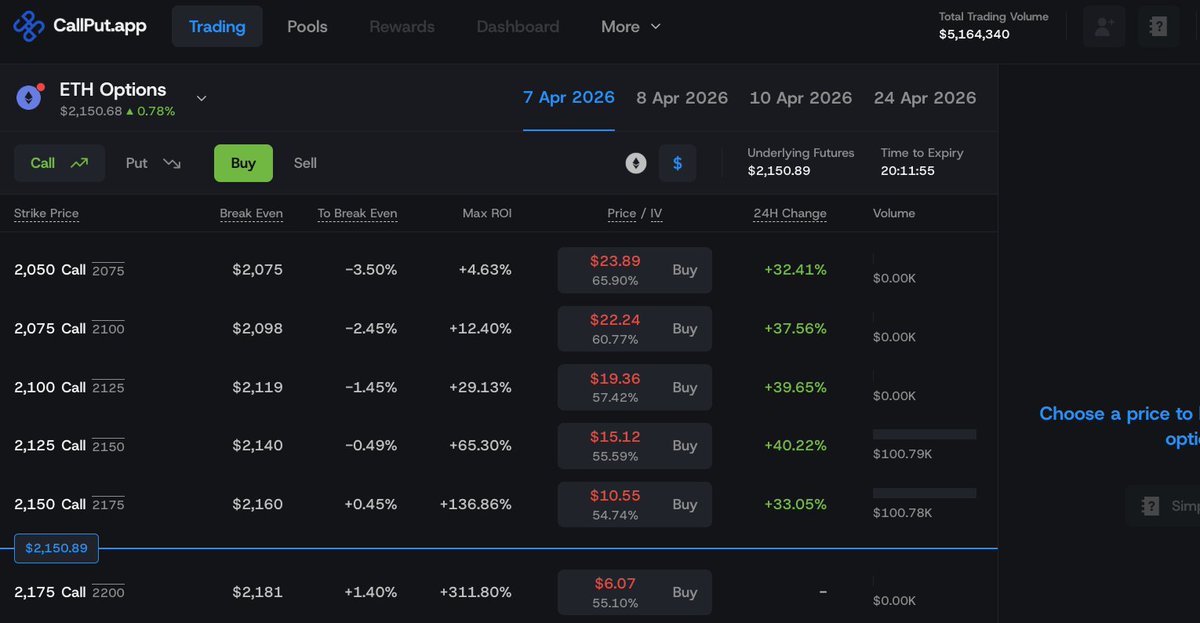The image size is (1200, 623).
Task: Click the +40.22% 24H change value
Action: pyautogui.click(x=795, y=446)
